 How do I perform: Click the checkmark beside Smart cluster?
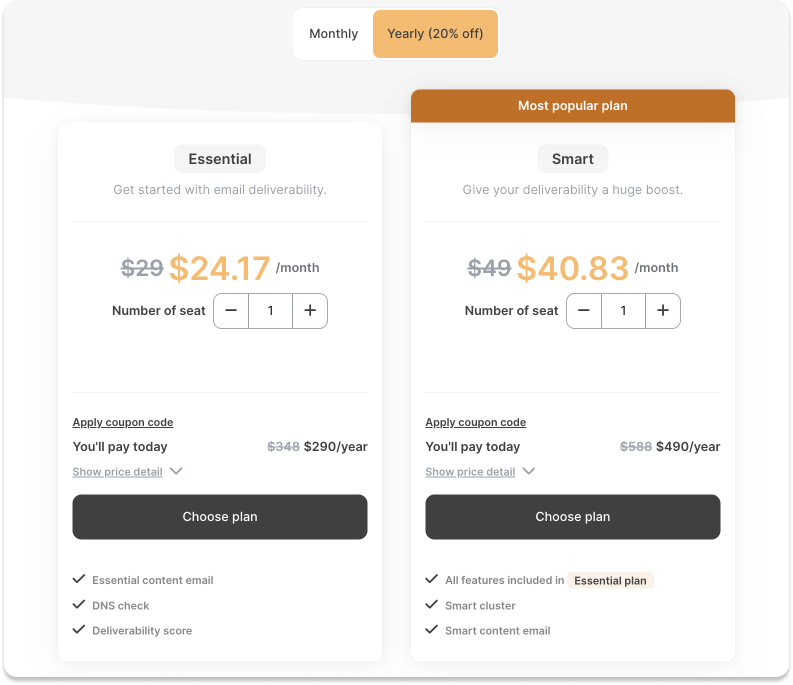432,605
